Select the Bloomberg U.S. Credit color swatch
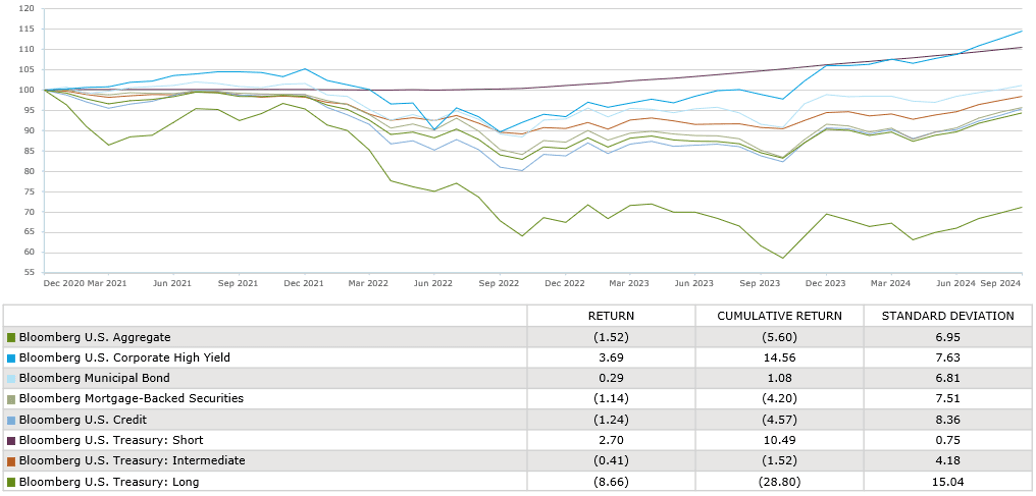 click(x=11, y=419)
